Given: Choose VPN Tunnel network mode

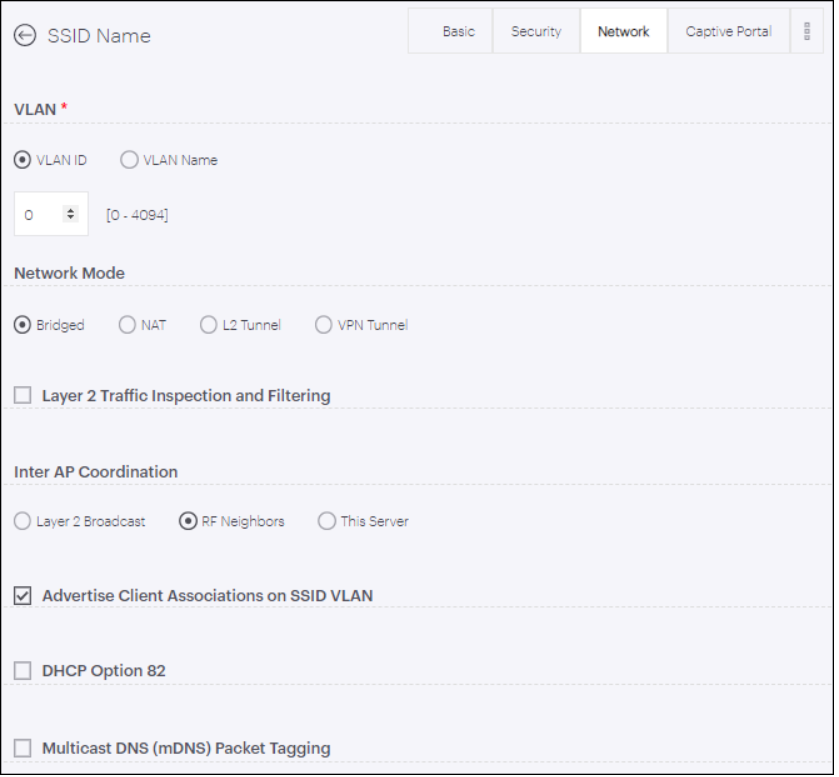Looking at the screenshot, I should click(323, 324).
